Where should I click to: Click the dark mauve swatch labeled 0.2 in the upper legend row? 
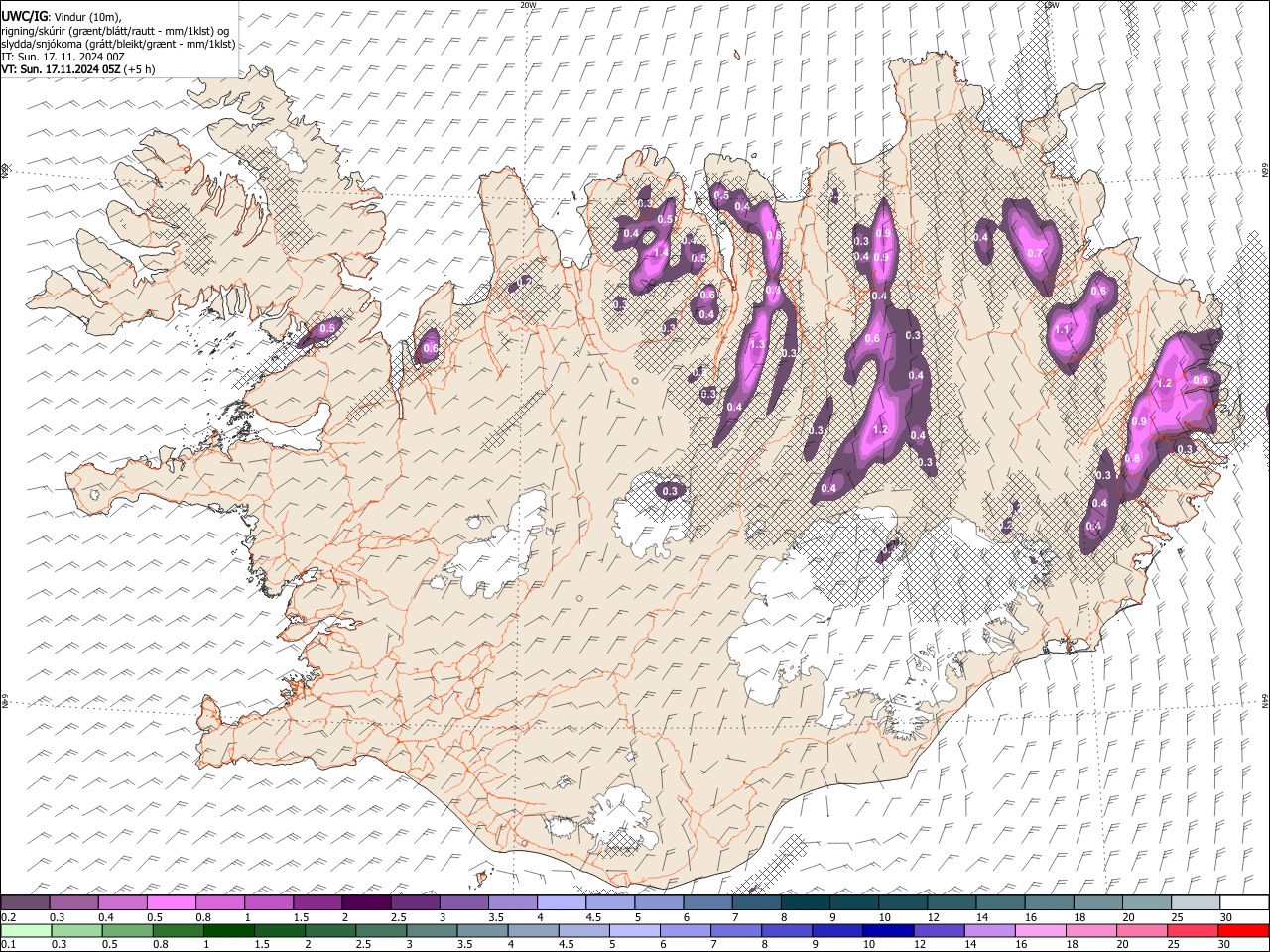click(26, 902)
